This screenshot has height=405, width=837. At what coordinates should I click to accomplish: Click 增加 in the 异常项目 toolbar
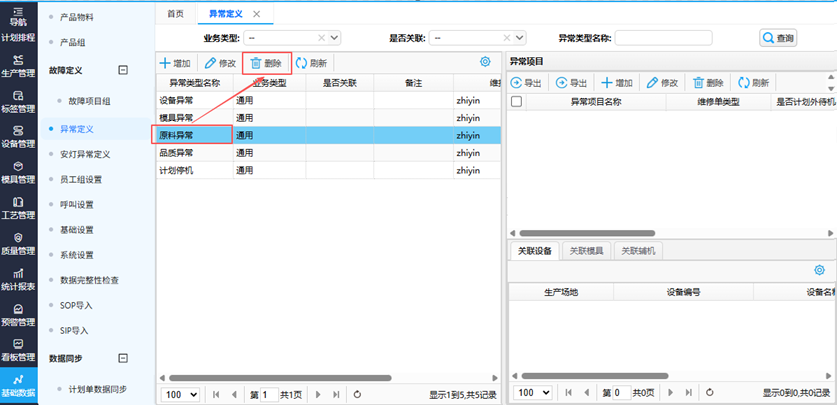[617, 83]
